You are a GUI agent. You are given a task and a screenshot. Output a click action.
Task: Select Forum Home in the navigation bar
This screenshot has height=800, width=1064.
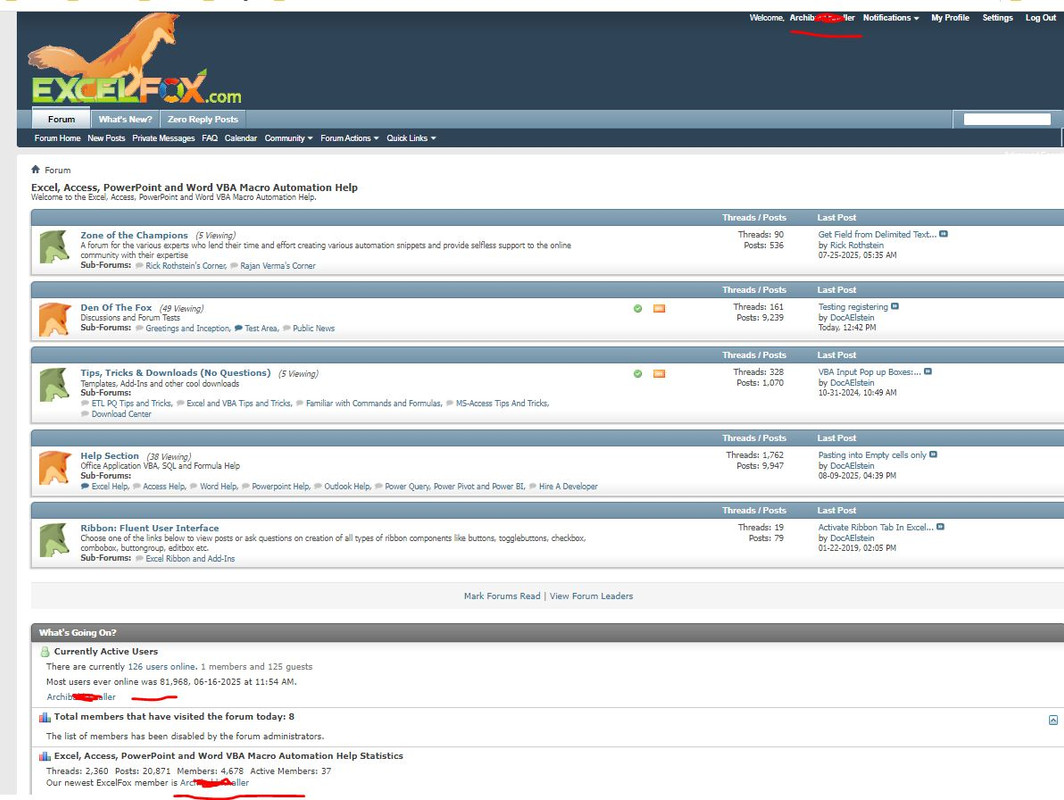coord(58,138)
